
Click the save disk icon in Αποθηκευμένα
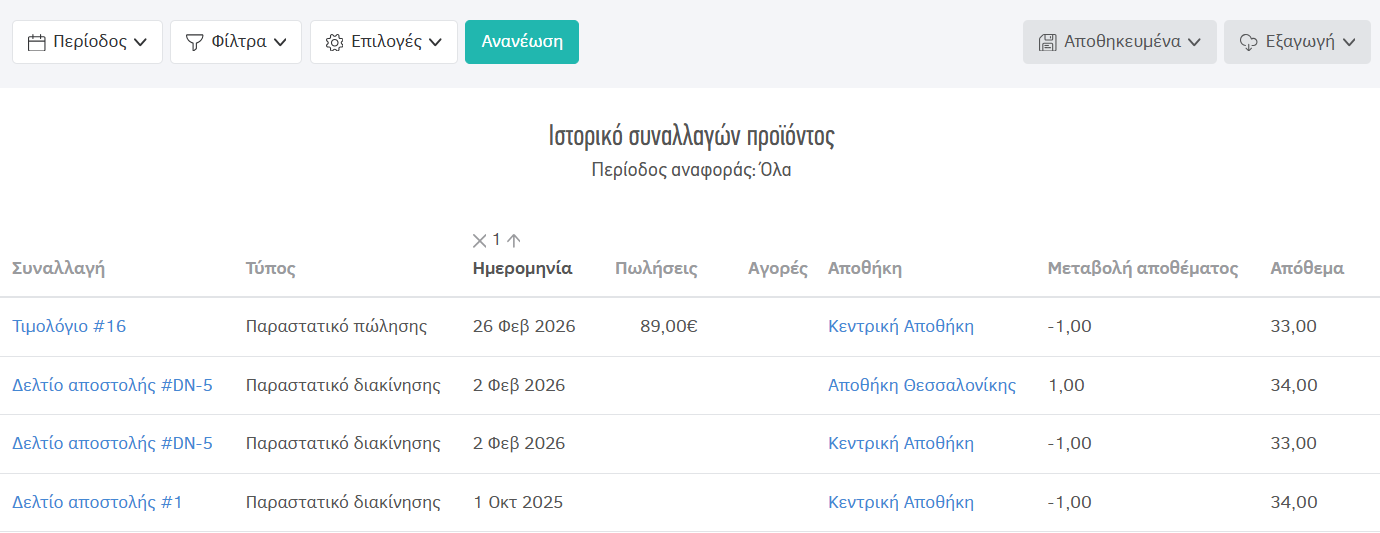tap(1048, 42)
